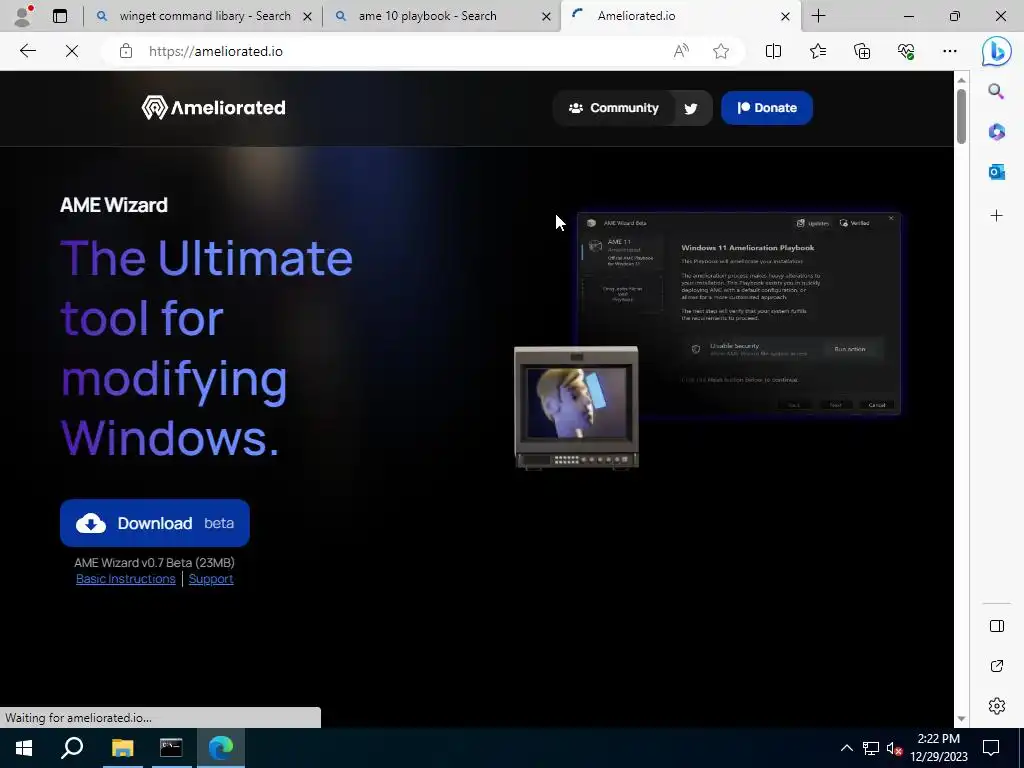This screenshot has width=1024, height=768.
Task: Close the winget command libary tab
Action: pyautogui.click(x=307, y=16)
